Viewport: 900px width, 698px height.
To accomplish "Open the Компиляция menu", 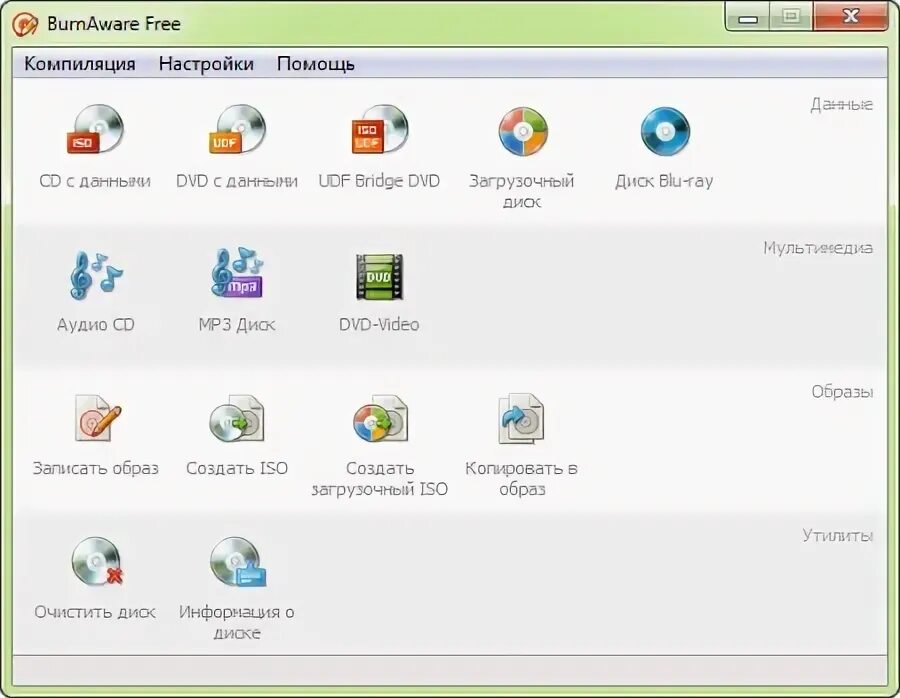I will (x=80, y=63).
